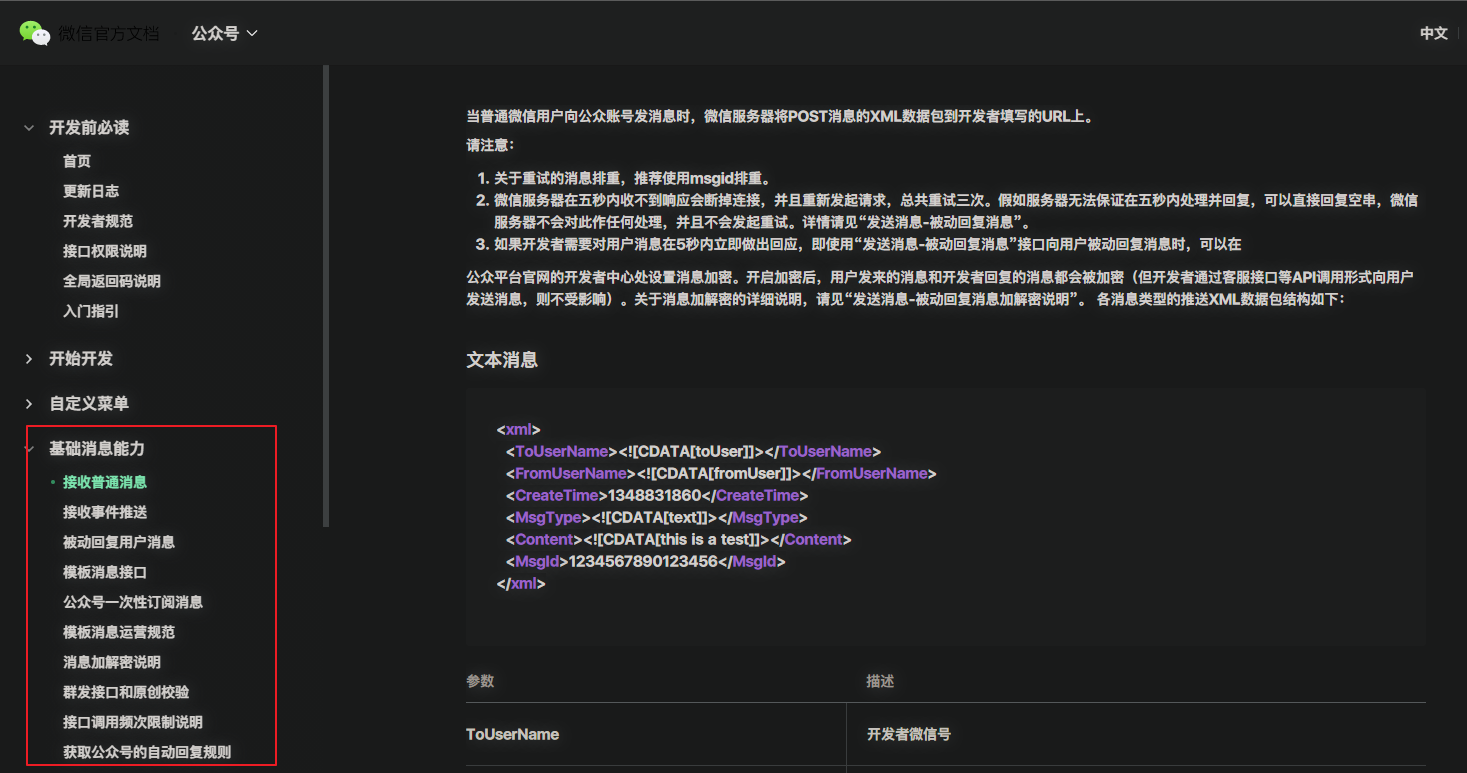Open 获取公众号的自动回复规则 page
This screenshot has width=1467, height=773.
[x=147, y=752]
